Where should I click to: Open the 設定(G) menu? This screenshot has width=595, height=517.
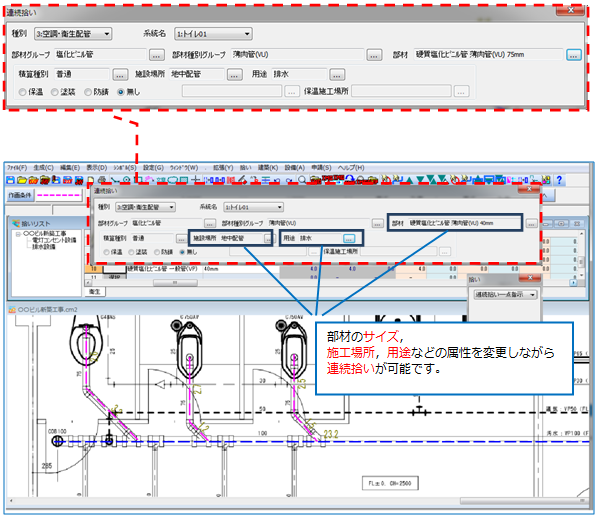click(153, 167)
